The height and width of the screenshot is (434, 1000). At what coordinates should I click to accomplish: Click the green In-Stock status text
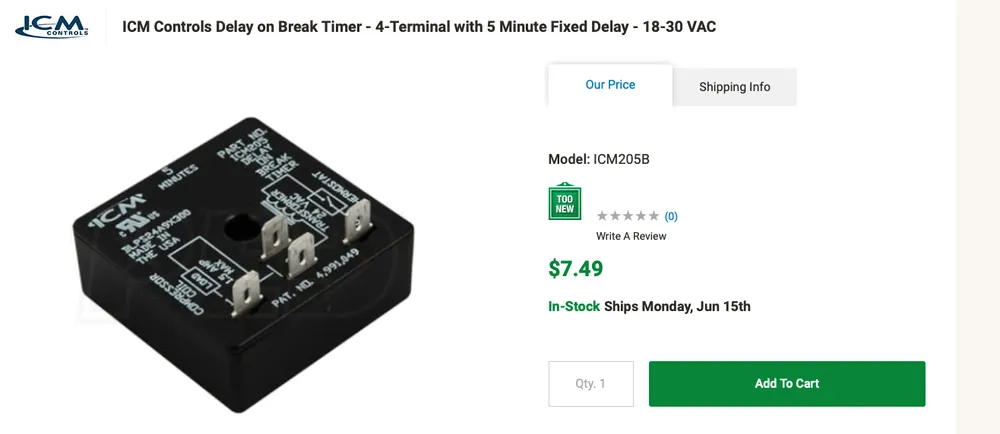[x=574, y=306]
